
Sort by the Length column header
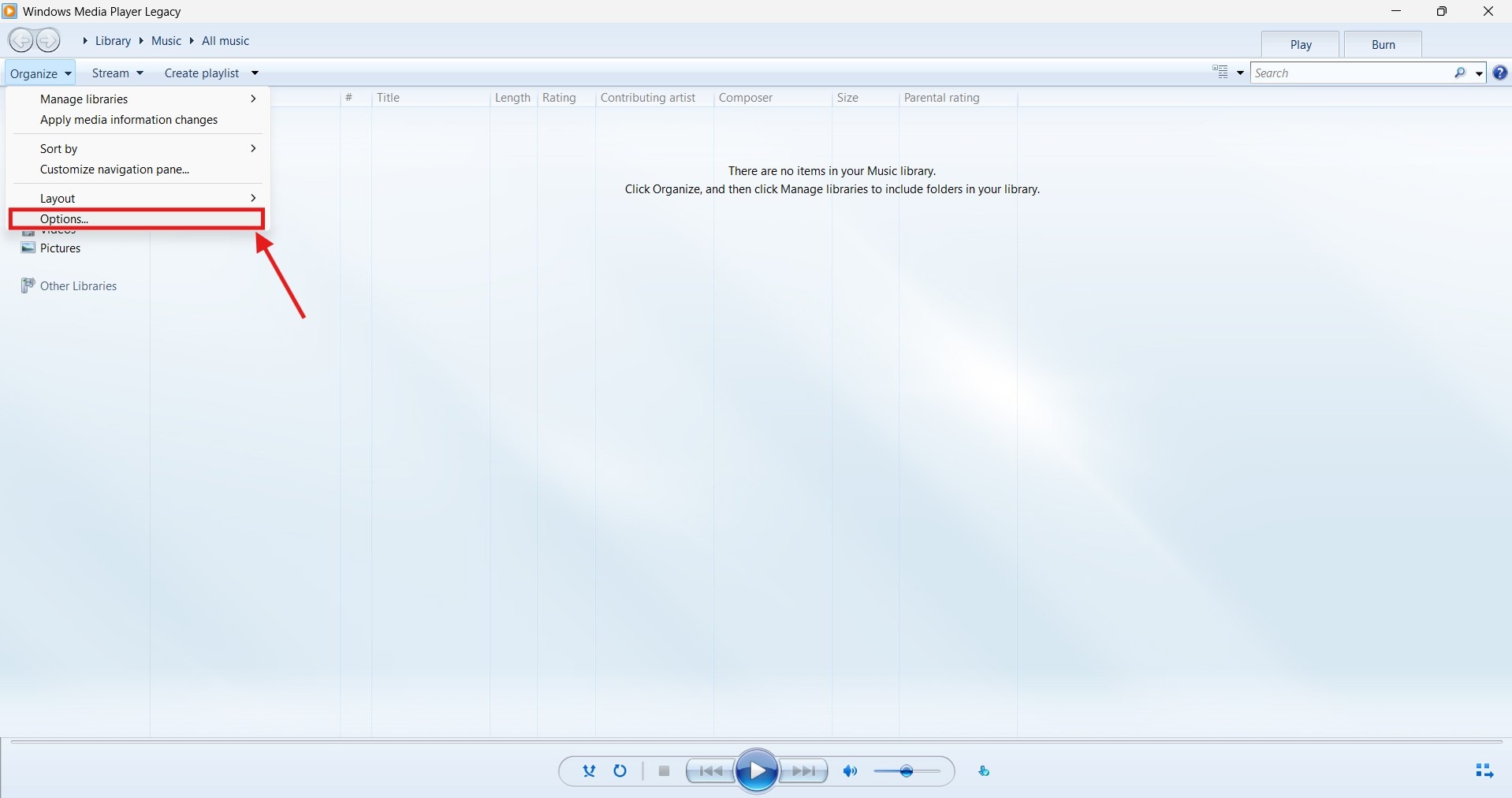pos(513,98)
